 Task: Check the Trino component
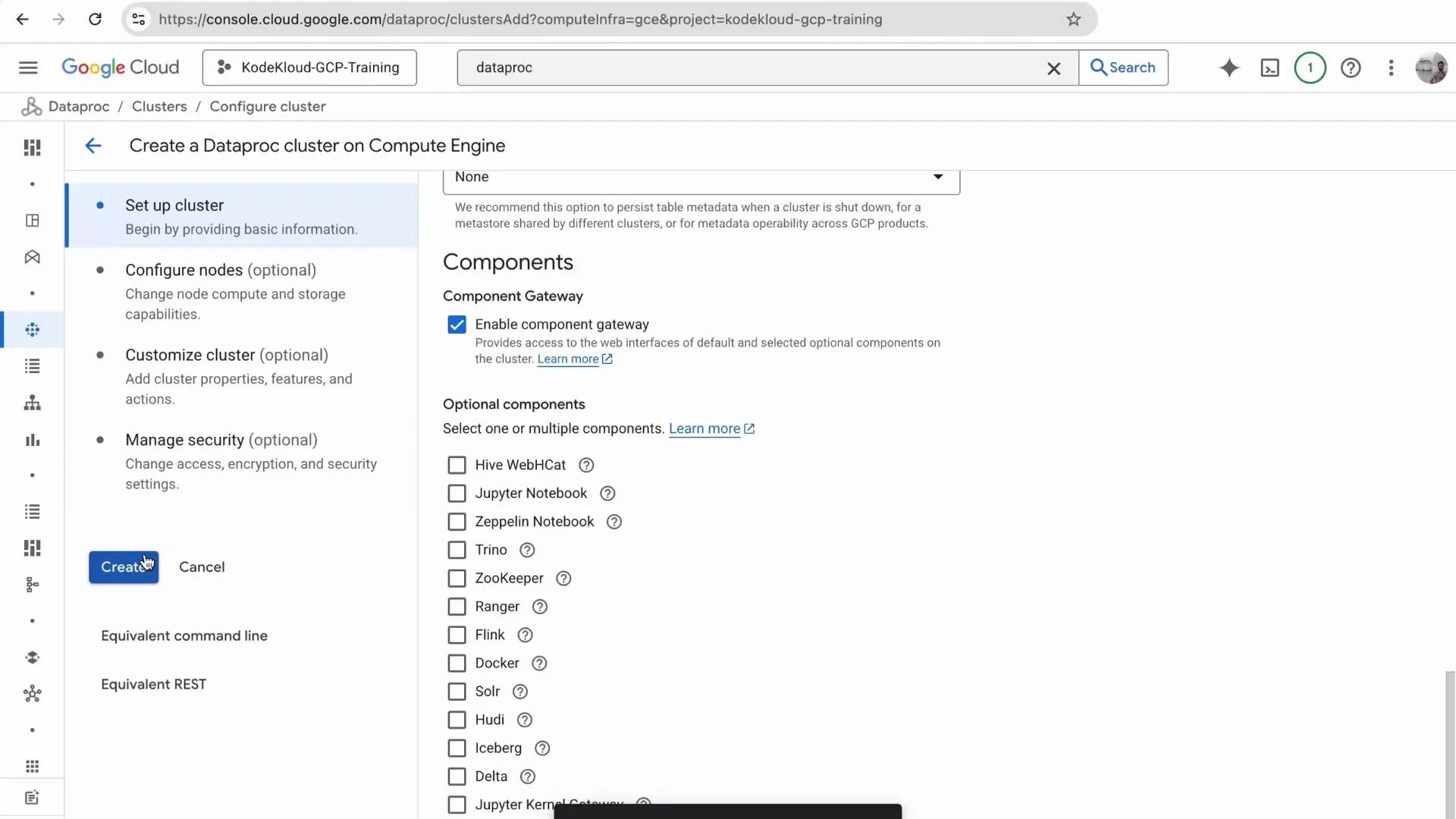(x=457, y=550)
